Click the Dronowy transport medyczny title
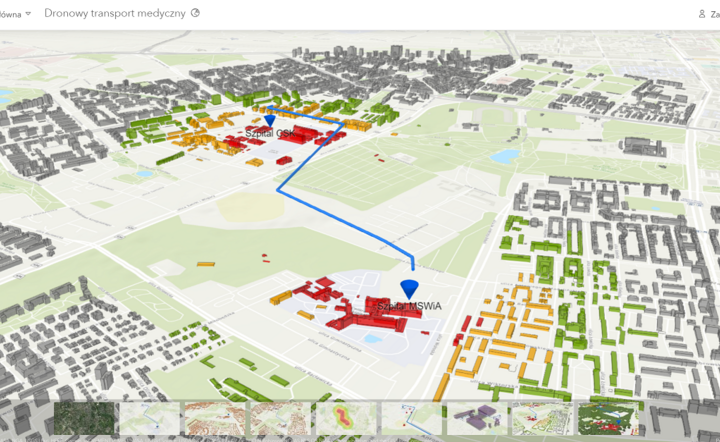The height and width of the screenshot is (442, 720). tap(115, 13)
